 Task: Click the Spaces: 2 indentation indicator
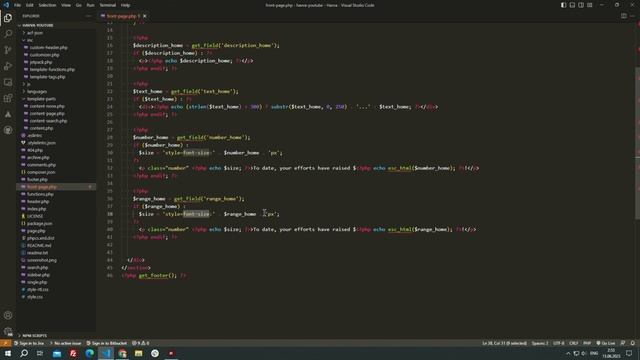coord(540,343)
